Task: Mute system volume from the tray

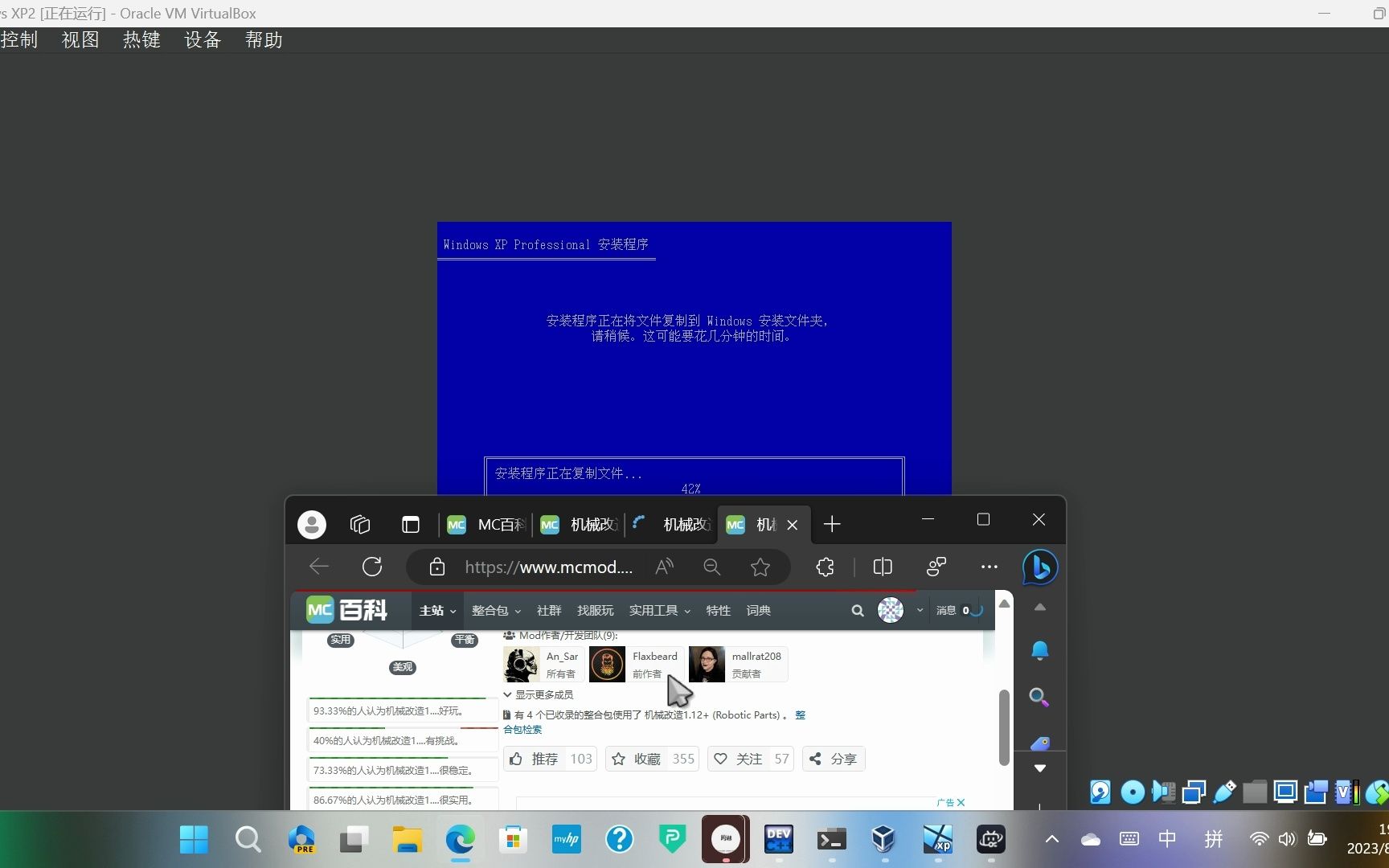Action: click(1287, 839)
